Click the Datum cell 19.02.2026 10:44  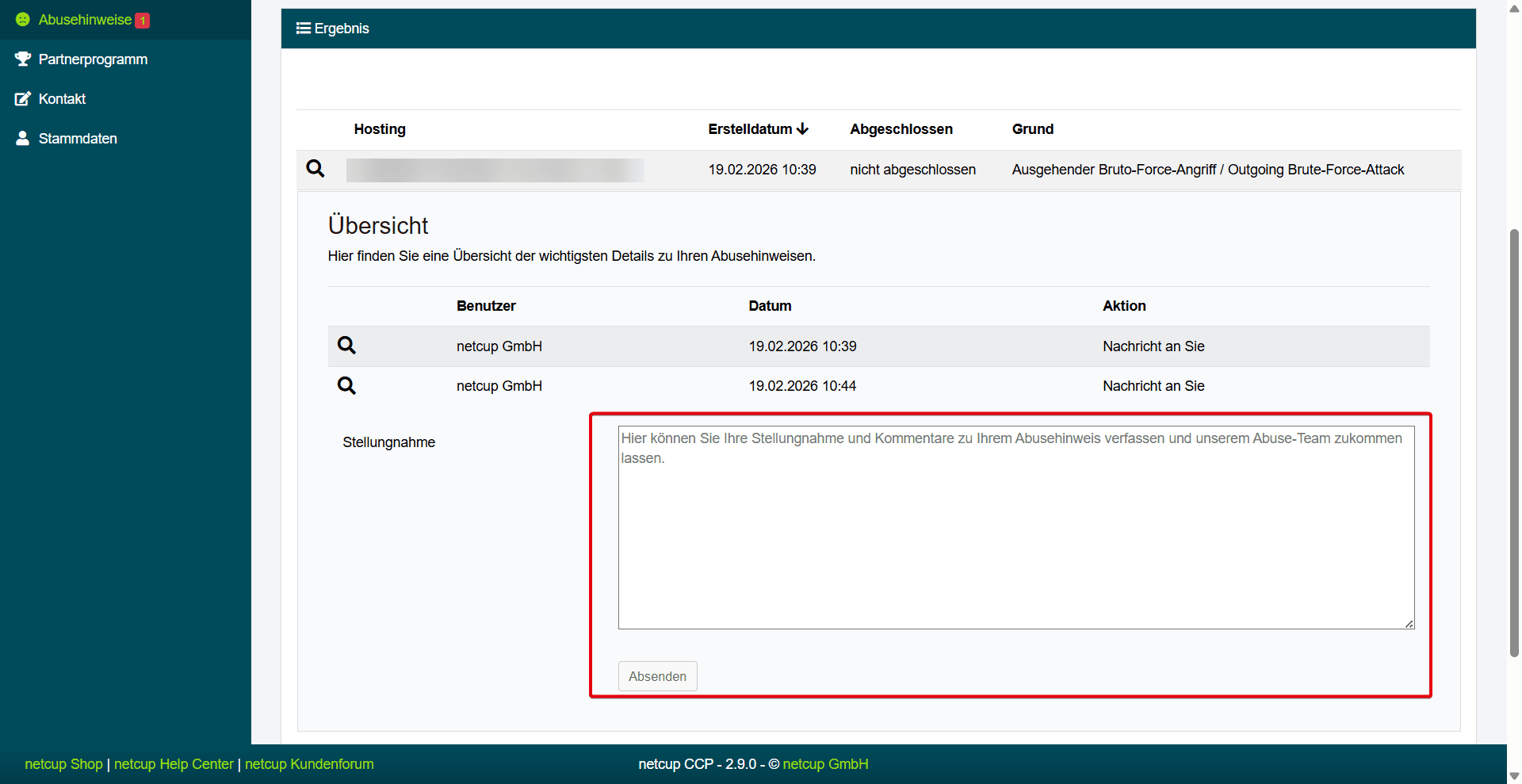pyautogui.click(x=802, y=386)
